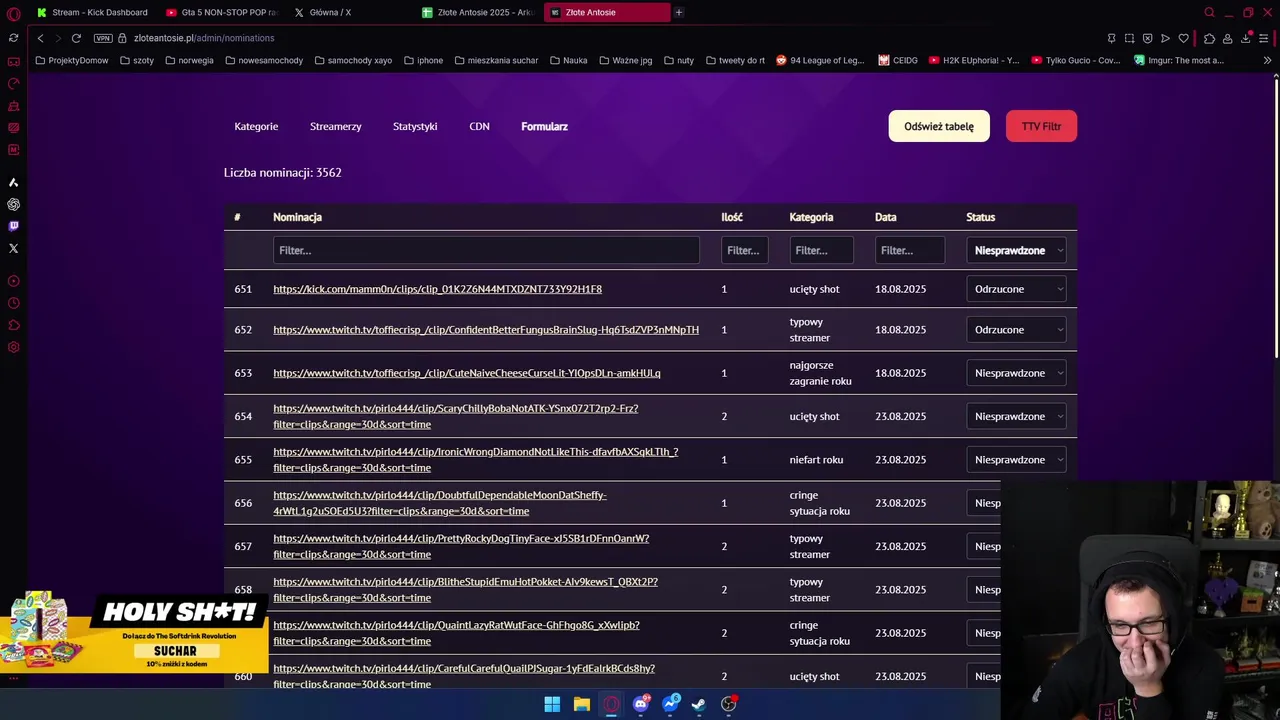
Task: Focus the Kategoria filter field
Action: tap(822, 250)
